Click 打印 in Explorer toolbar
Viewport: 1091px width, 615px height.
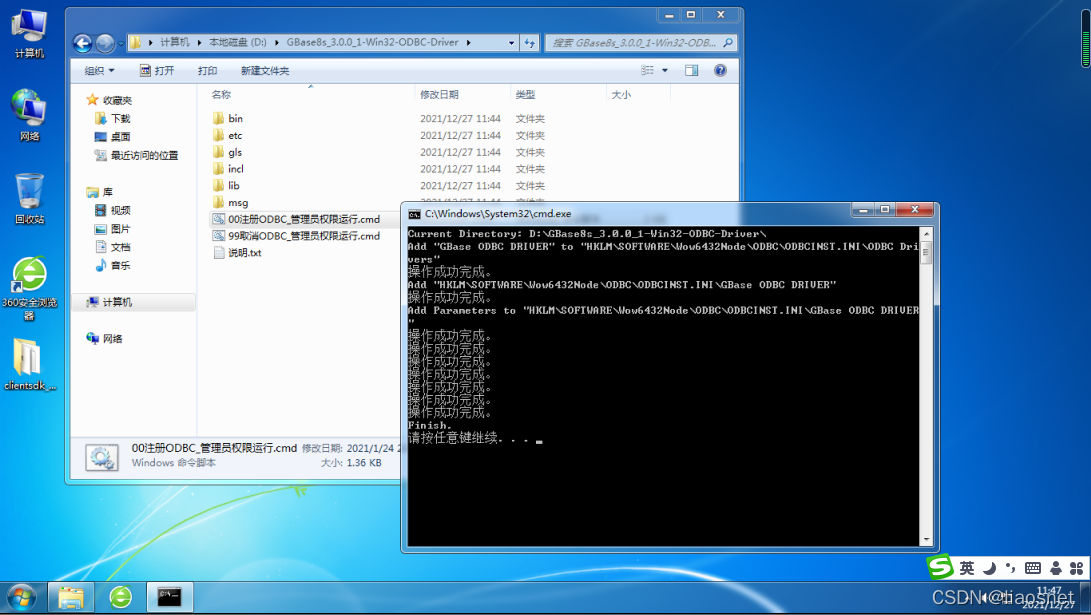207,70
